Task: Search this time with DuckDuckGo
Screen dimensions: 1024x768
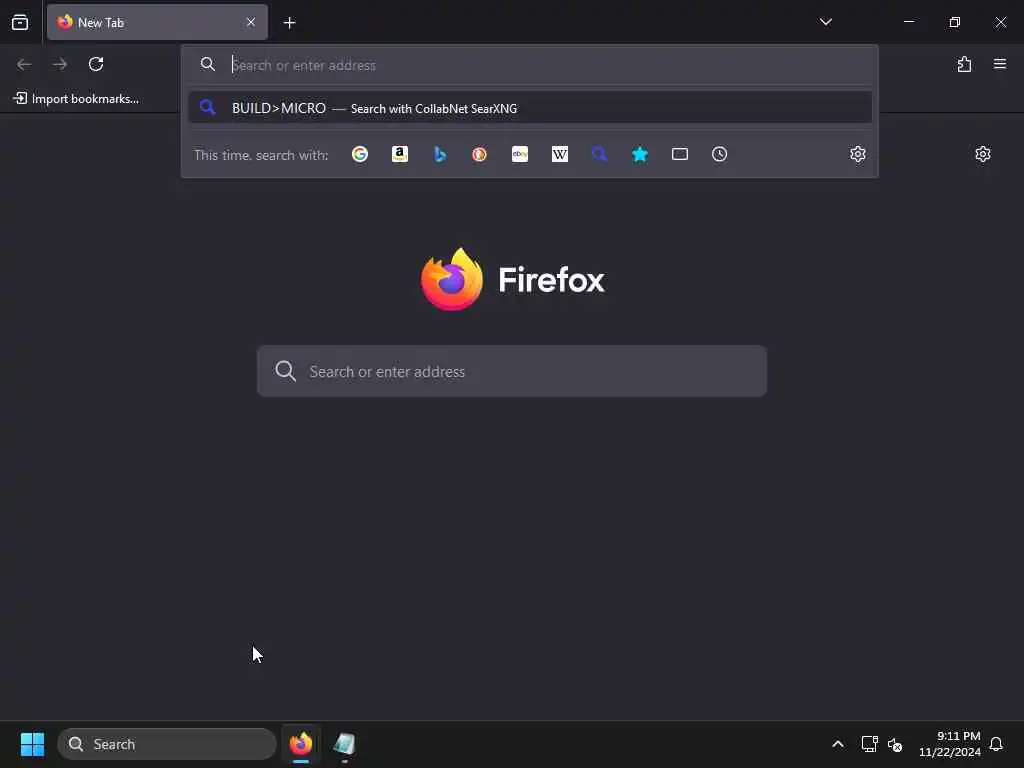Action: 479,154
